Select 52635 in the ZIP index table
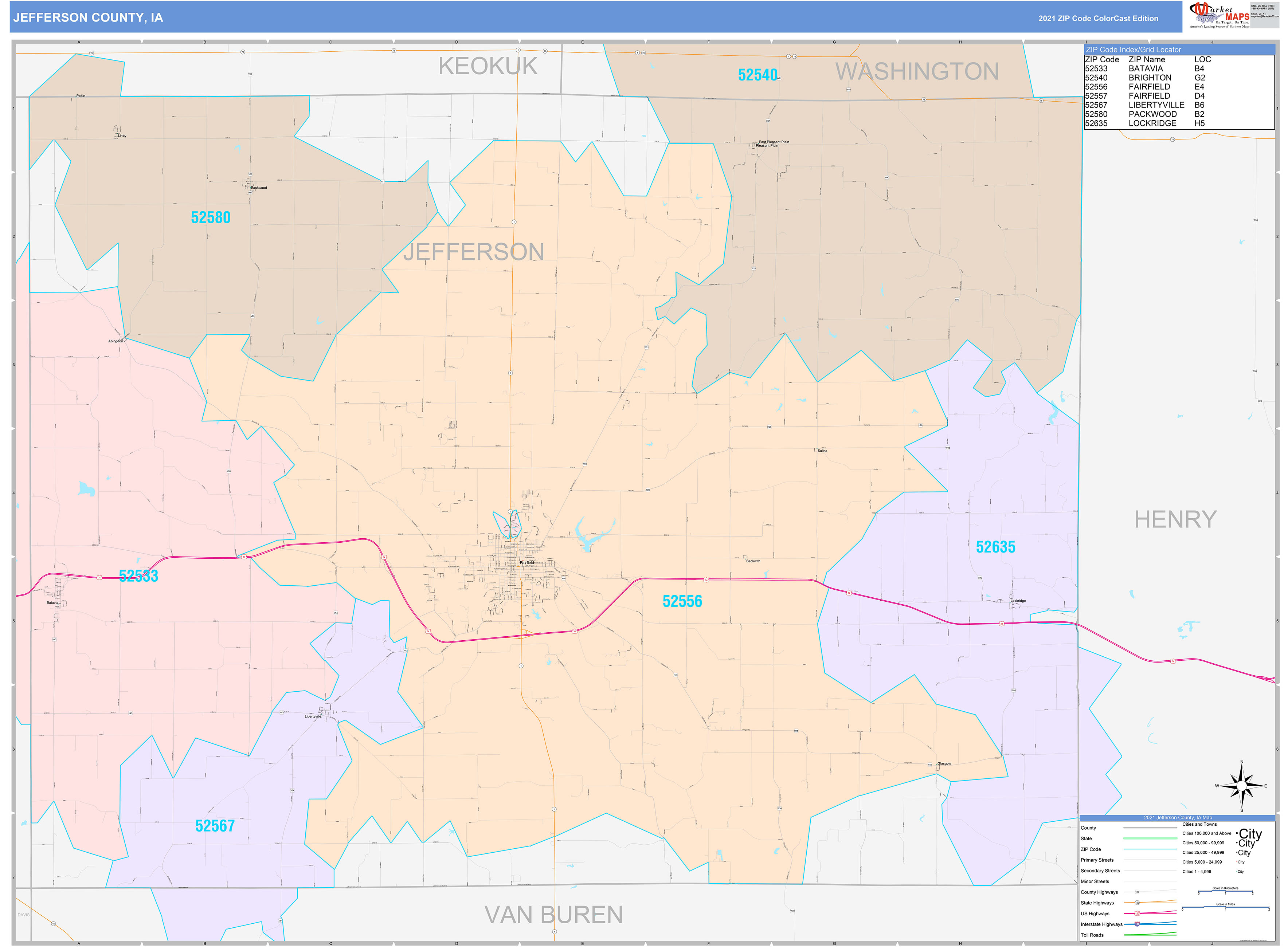Screen dimensions: 1288x947 click(x=1096, y=123)
